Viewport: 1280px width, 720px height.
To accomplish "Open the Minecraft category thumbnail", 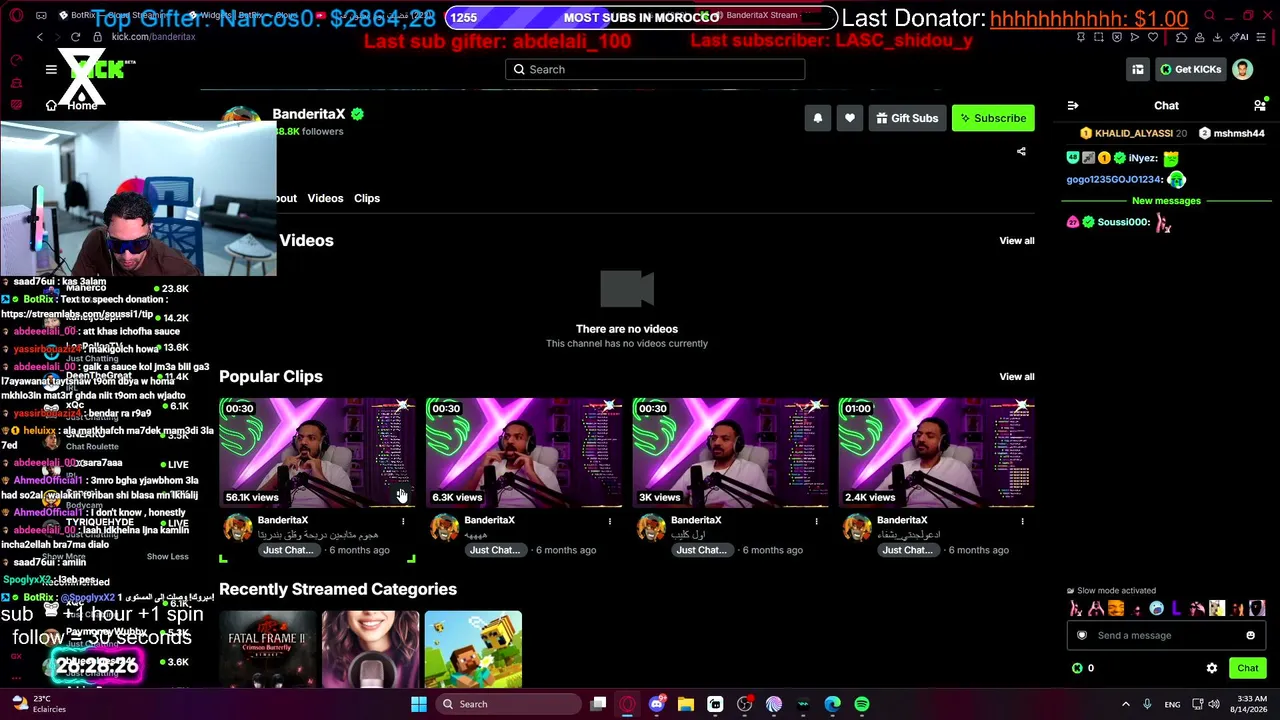I will pos(473,649).
